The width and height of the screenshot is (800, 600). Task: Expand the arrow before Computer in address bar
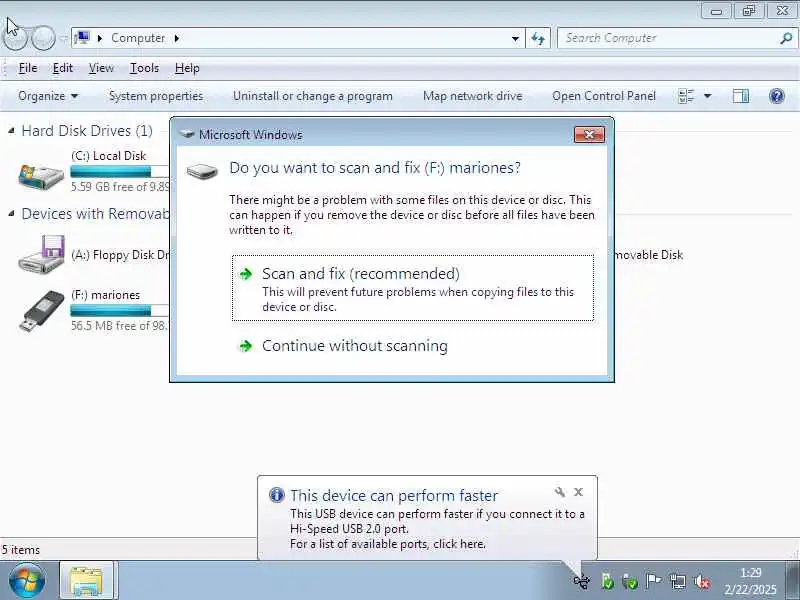100,38
